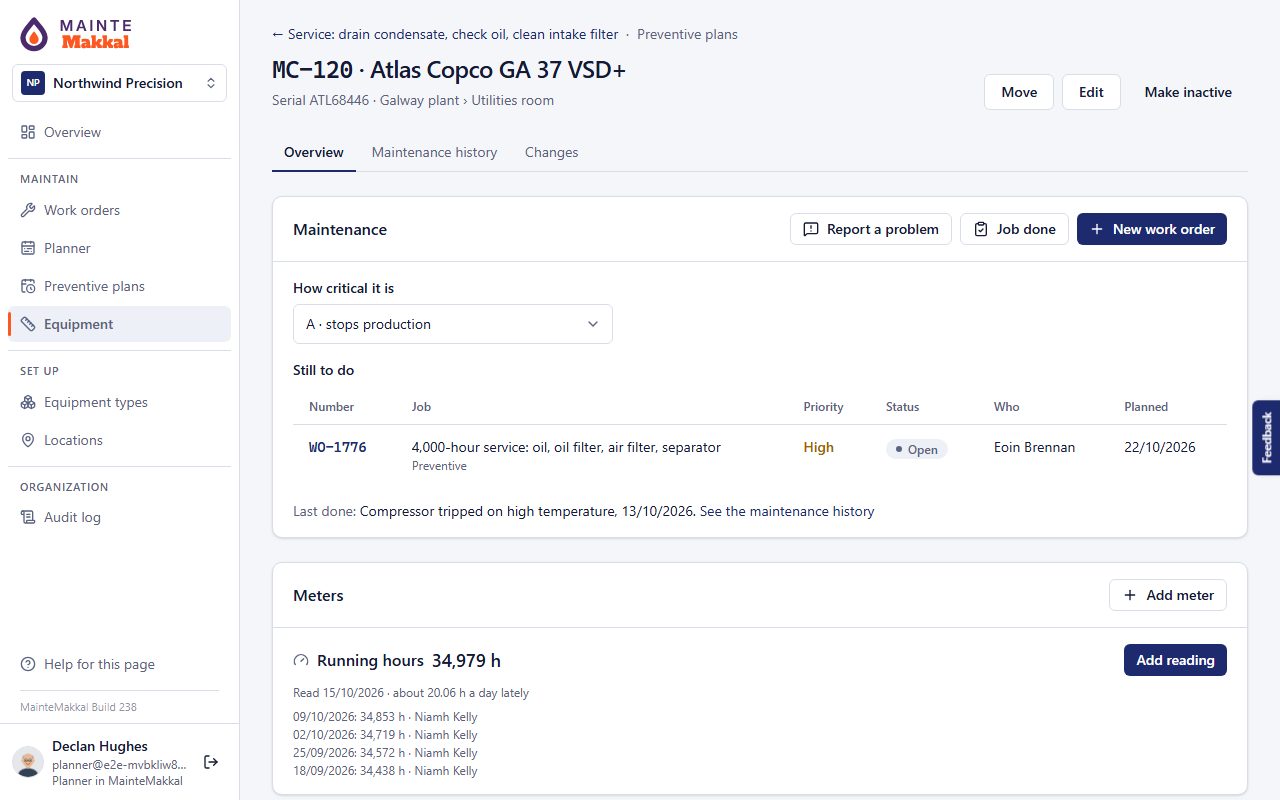Click the Equipment types cubes icon
The width and height of the screenshot is (1280, 800).
pyautogui.click(x=28, y=402)
